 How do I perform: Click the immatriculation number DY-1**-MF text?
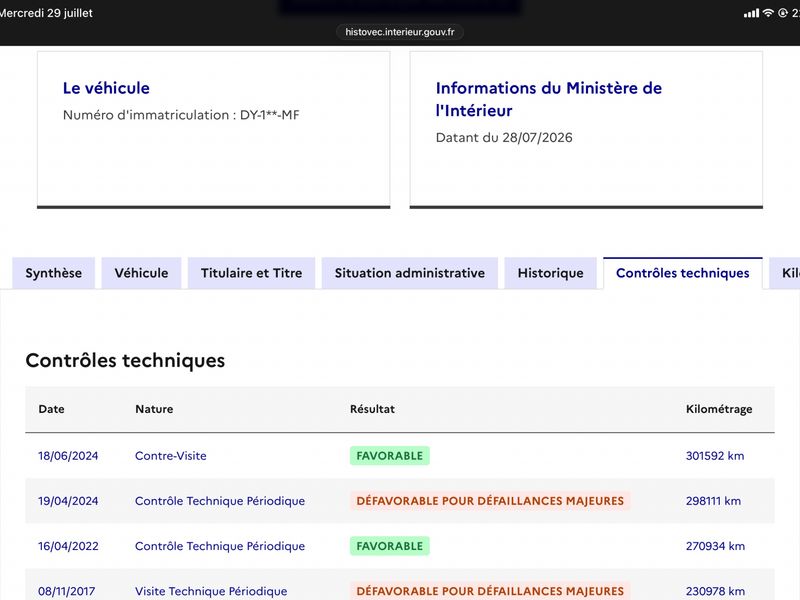[x=269, y=115]
